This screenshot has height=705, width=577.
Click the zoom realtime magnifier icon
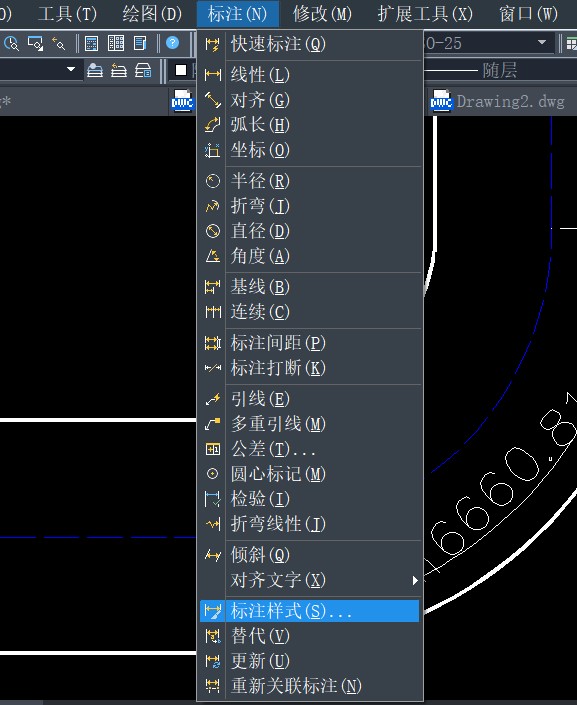11,44
